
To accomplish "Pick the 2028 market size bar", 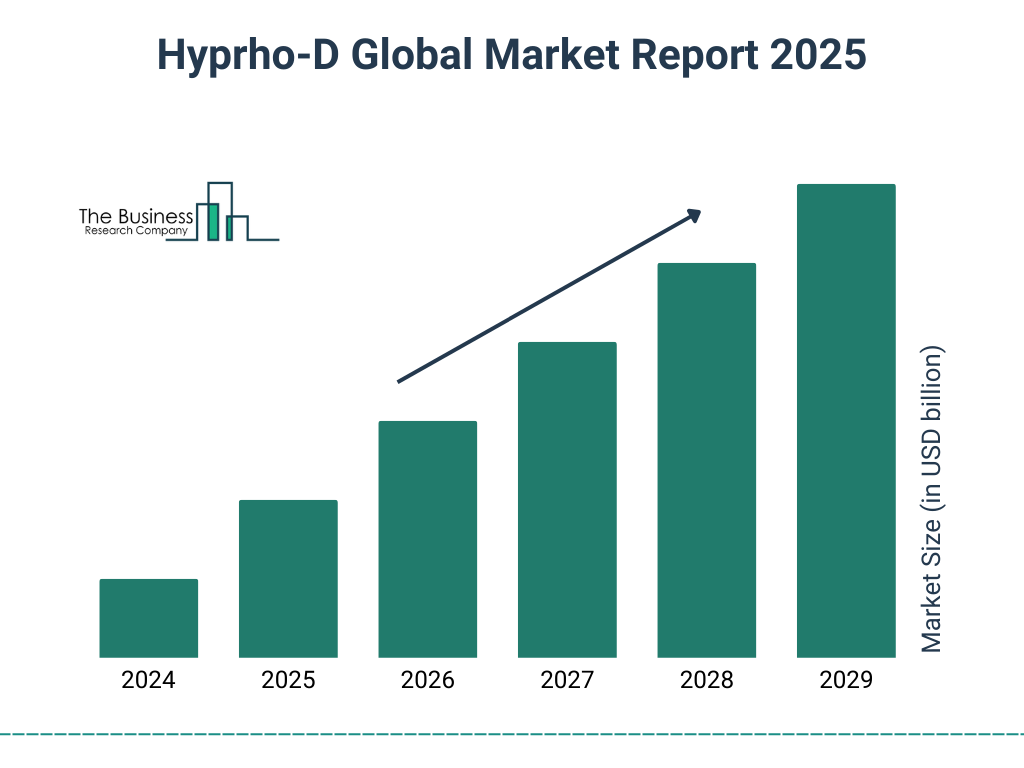I will pyautogui.click(x=706, y=460).
